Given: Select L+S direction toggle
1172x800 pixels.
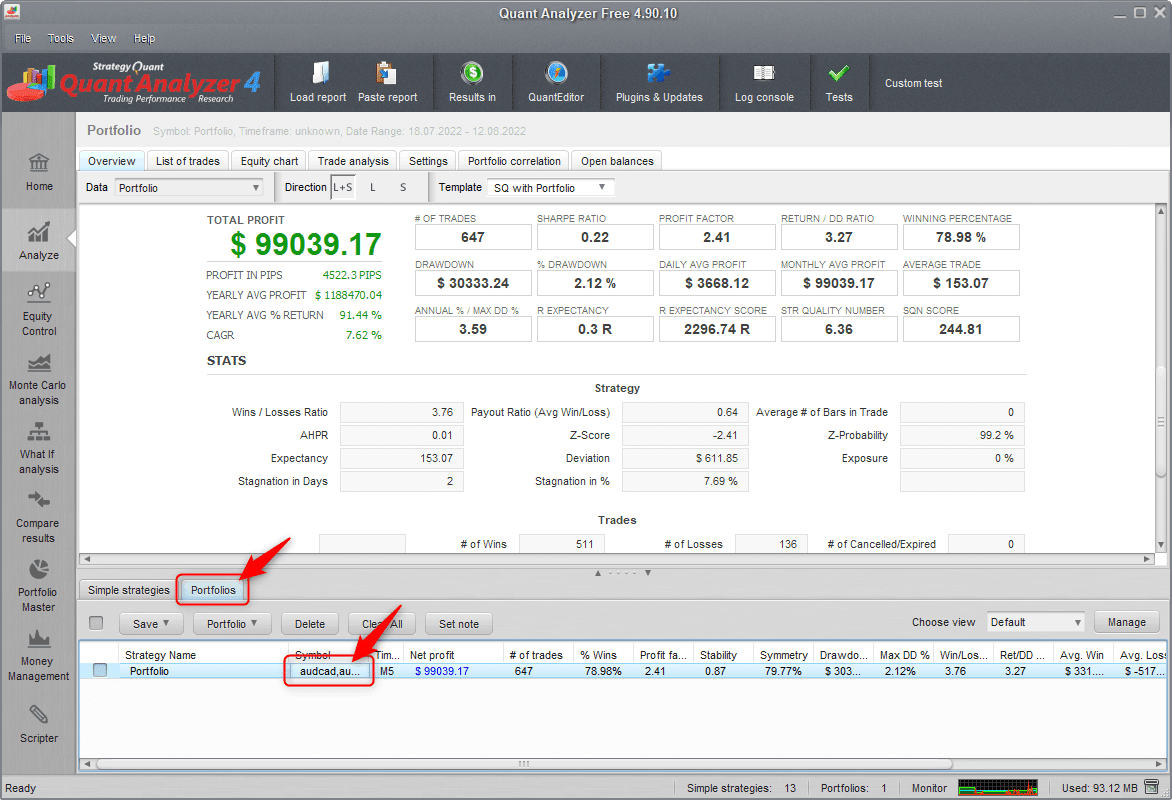Looking at the screenshot, I should tap(342, 187).
